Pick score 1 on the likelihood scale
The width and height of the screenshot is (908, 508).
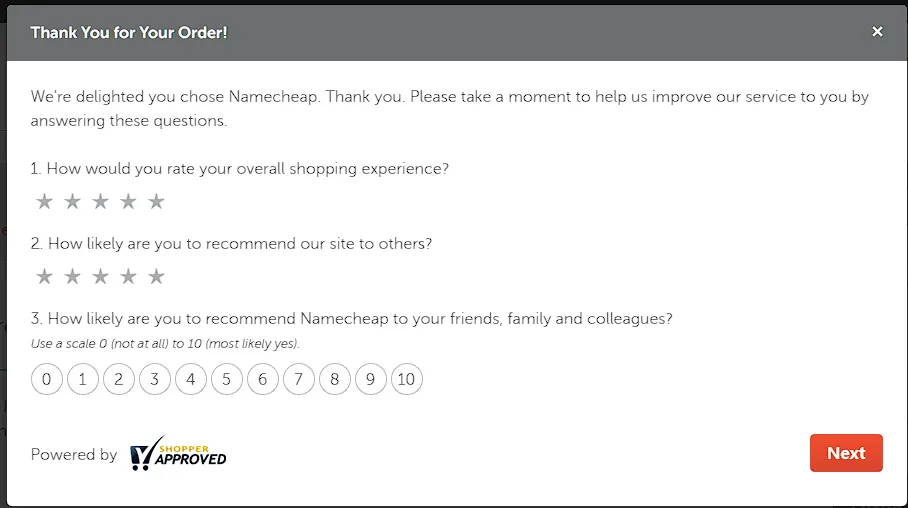pyautogui.click(x=82, y=379)
